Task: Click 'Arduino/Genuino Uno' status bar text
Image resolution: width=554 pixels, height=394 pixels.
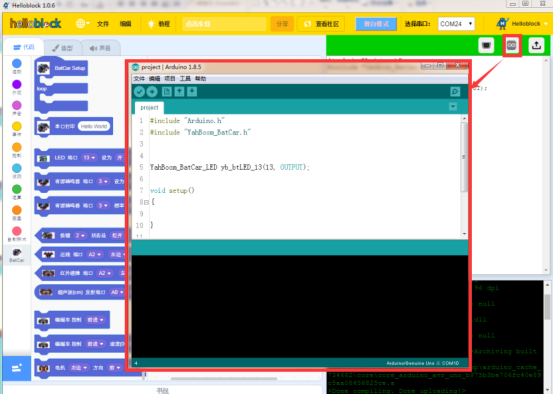Action: coord(410,363)
